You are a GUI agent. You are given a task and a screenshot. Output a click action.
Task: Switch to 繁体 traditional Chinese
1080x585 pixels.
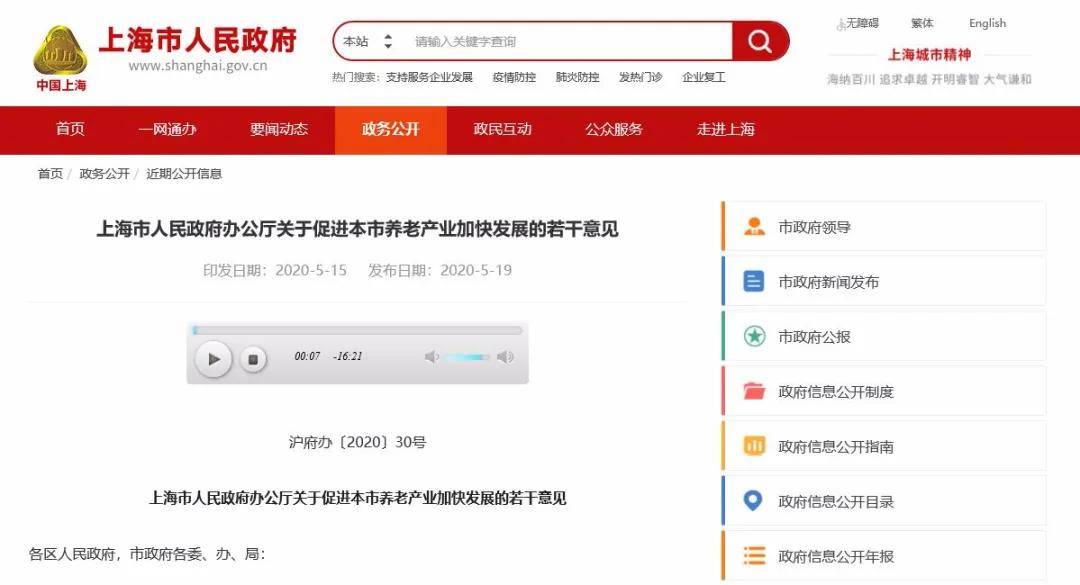click(x=922, y=23)
